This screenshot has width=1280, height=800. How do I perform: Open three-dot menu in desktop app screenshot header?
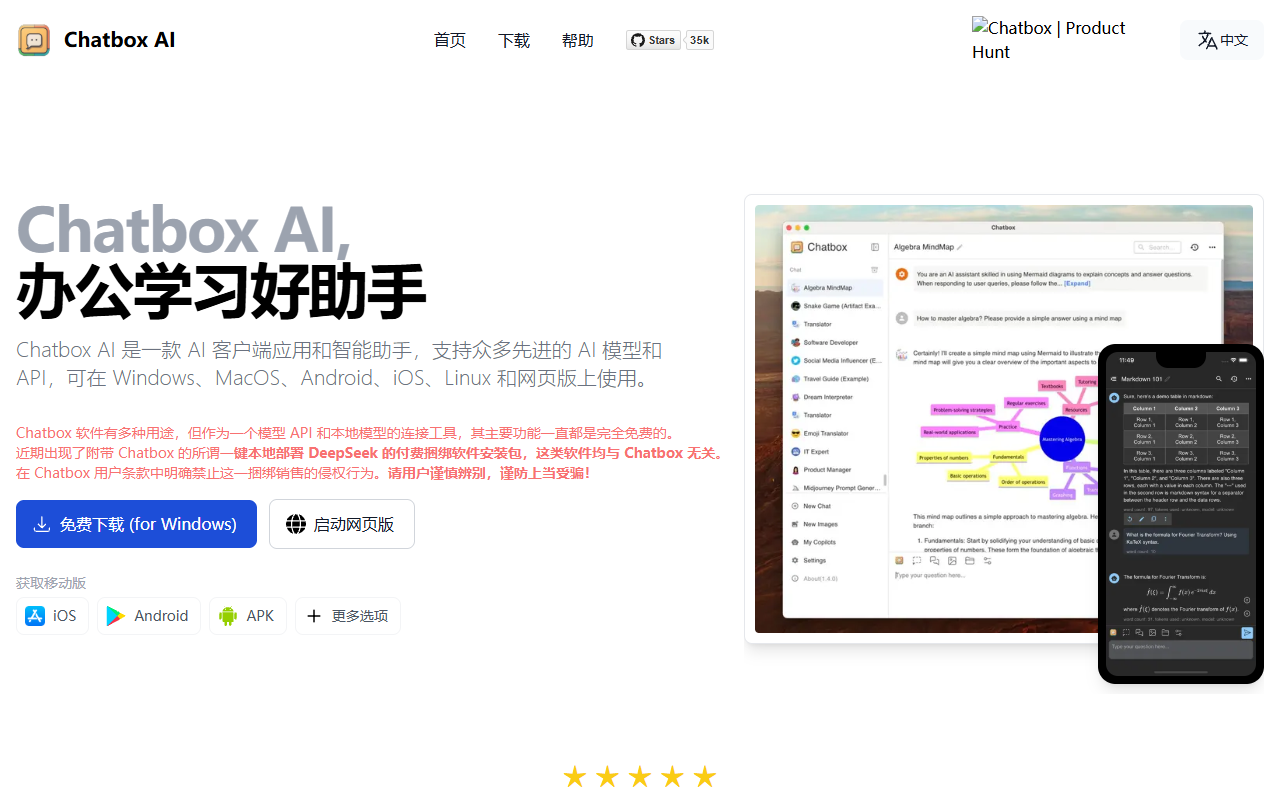click(1212, 247)
